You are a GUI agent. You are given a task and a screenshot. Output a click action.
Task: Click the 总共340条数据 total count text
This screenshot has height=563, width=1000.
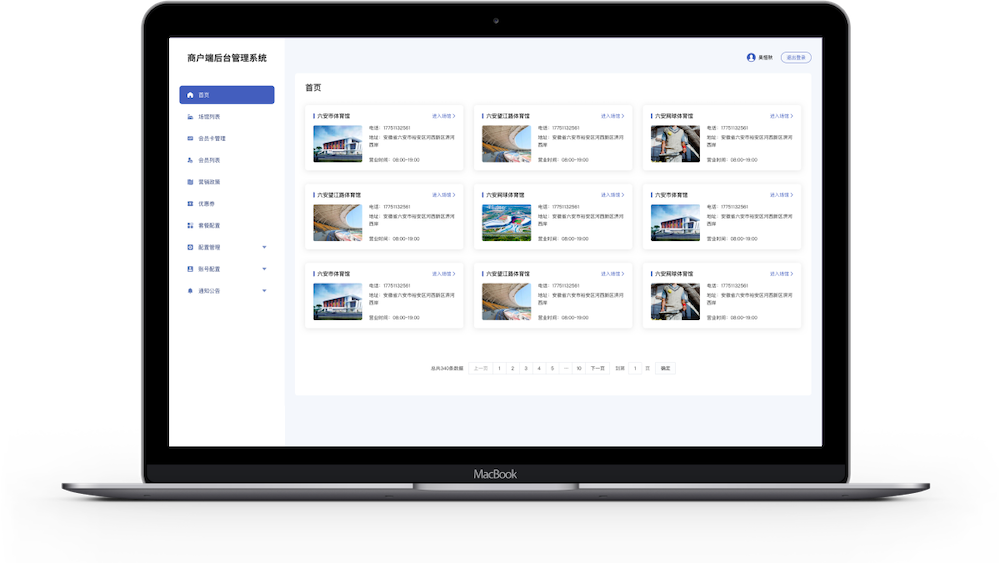tap(447, 369)
